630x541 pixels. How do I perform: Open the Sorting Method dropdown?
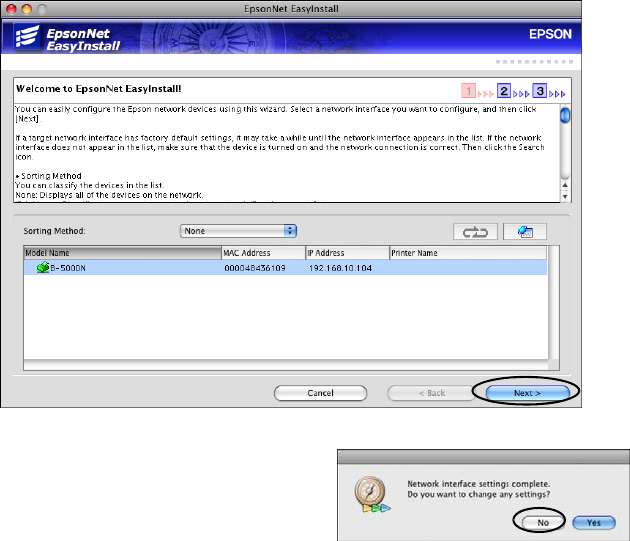(239, 230)
